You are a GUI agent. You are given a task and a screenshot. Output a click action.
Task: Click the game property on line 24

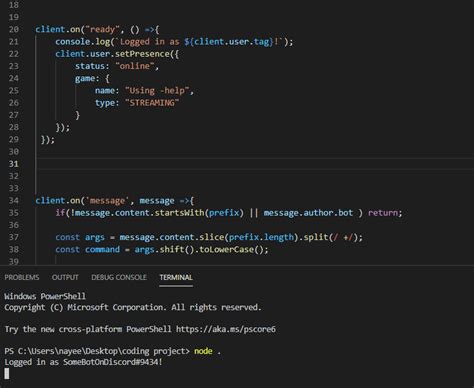point(85,79)
